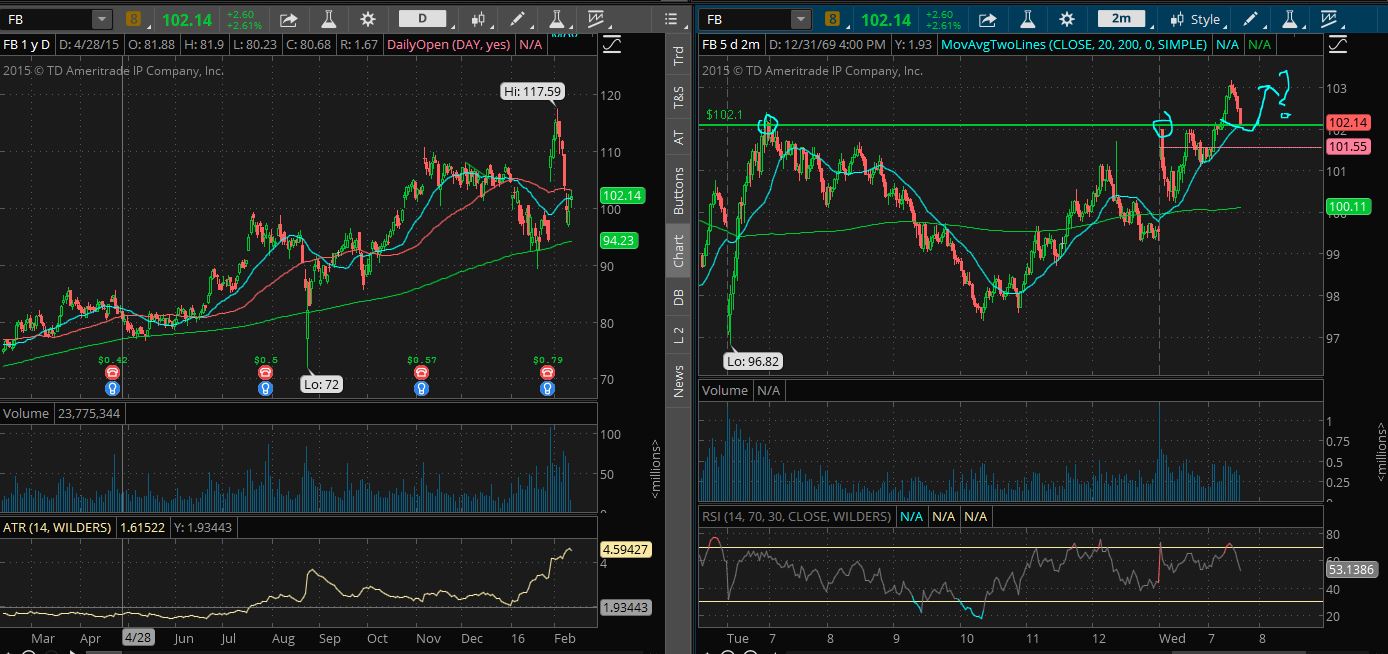Click DailyOpen (DAY, yes) study label

[449, 45]
